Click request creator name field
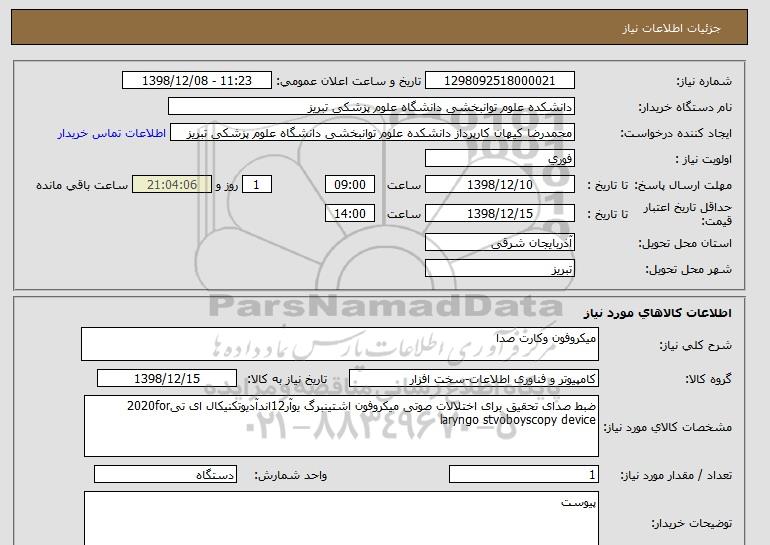Screen dimensions: 770x545 coord(372,133)
